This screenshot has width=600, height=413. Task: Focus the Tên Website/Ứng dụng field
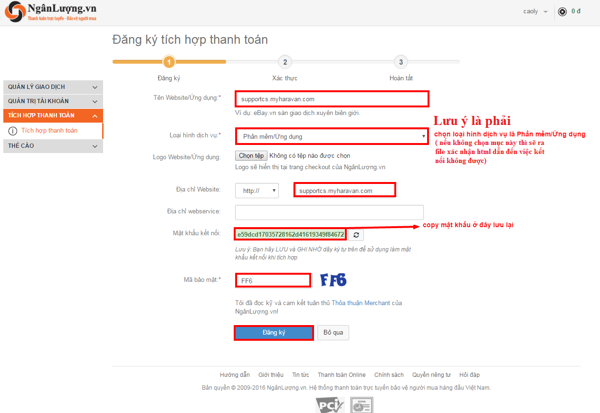click(332, 99)
